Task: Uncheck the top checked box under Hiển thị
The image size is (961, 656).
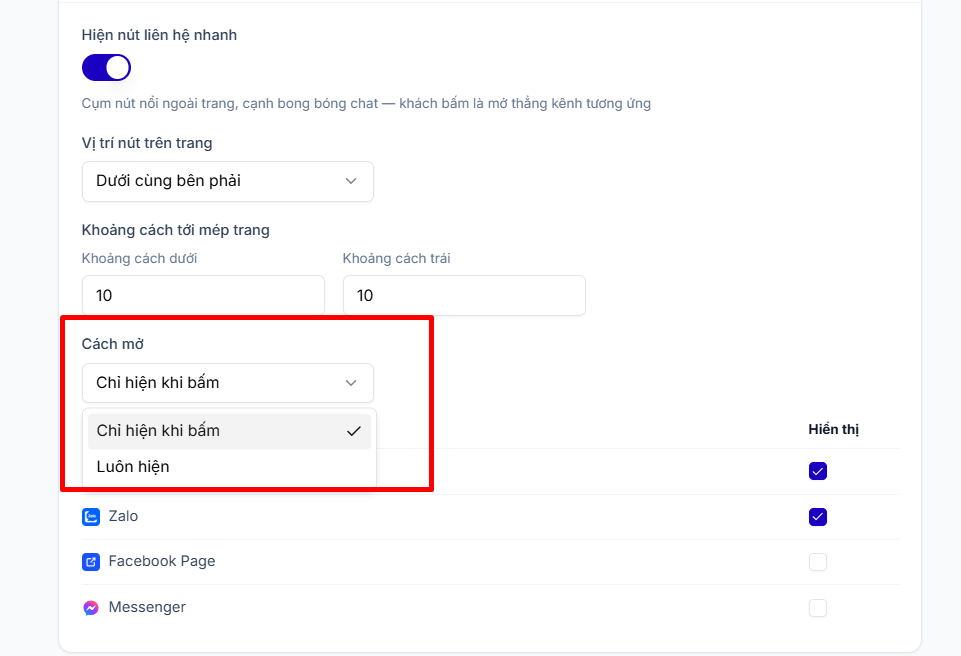Action: 818,471
